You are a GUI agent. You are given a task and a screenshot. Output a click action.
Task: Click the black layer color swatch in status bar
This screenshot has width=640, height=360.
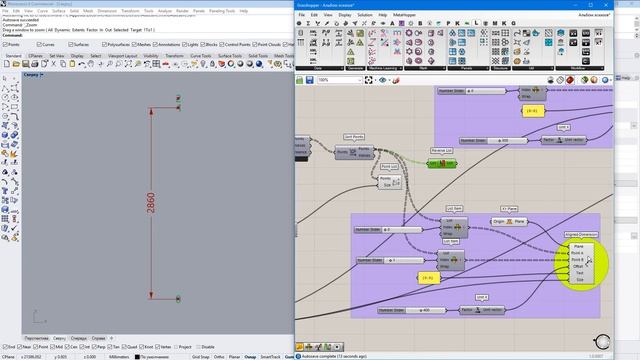138,357
